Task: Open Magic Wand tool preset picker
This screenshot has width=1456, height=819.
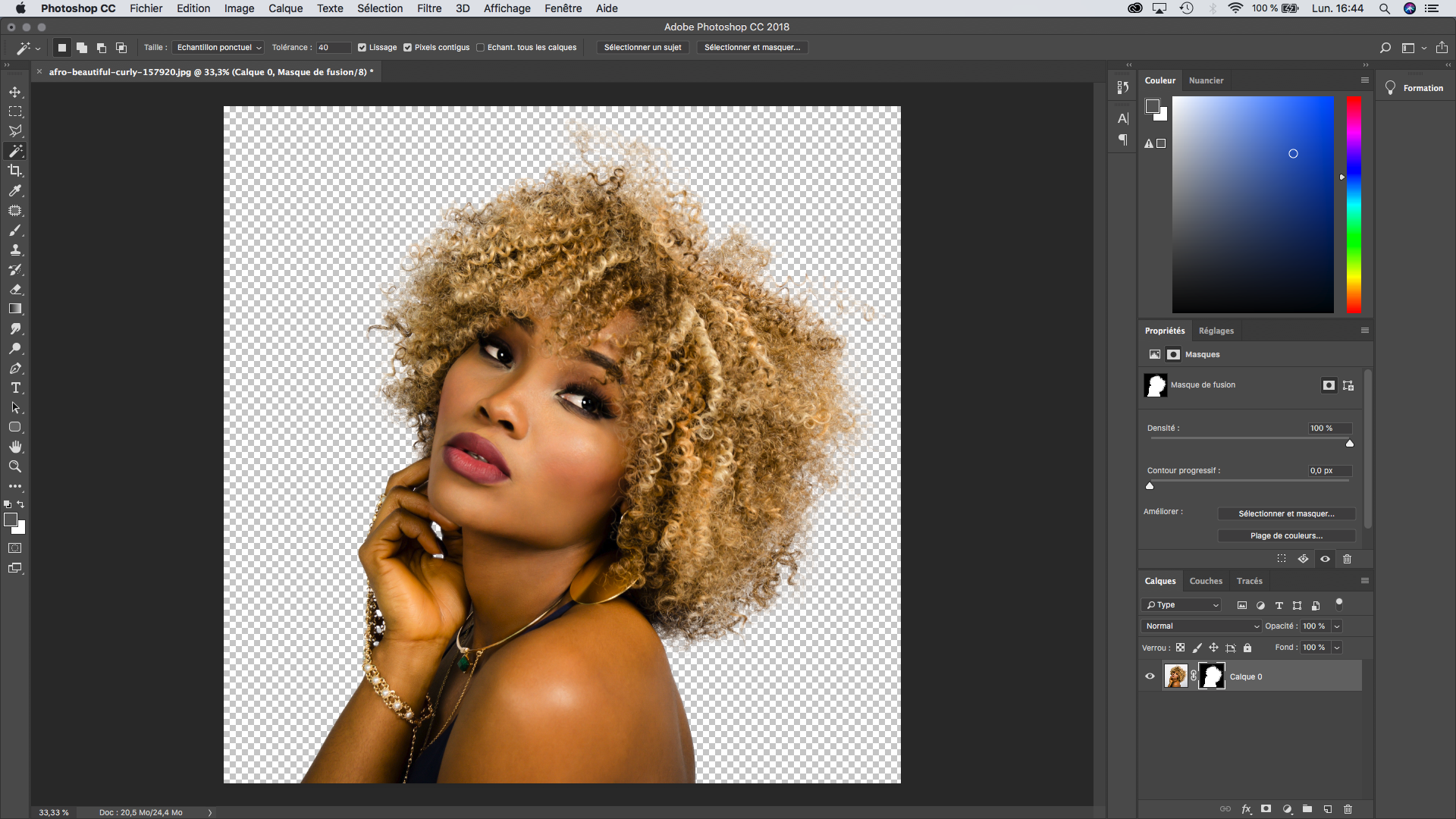Action: [x=27, y=48]
